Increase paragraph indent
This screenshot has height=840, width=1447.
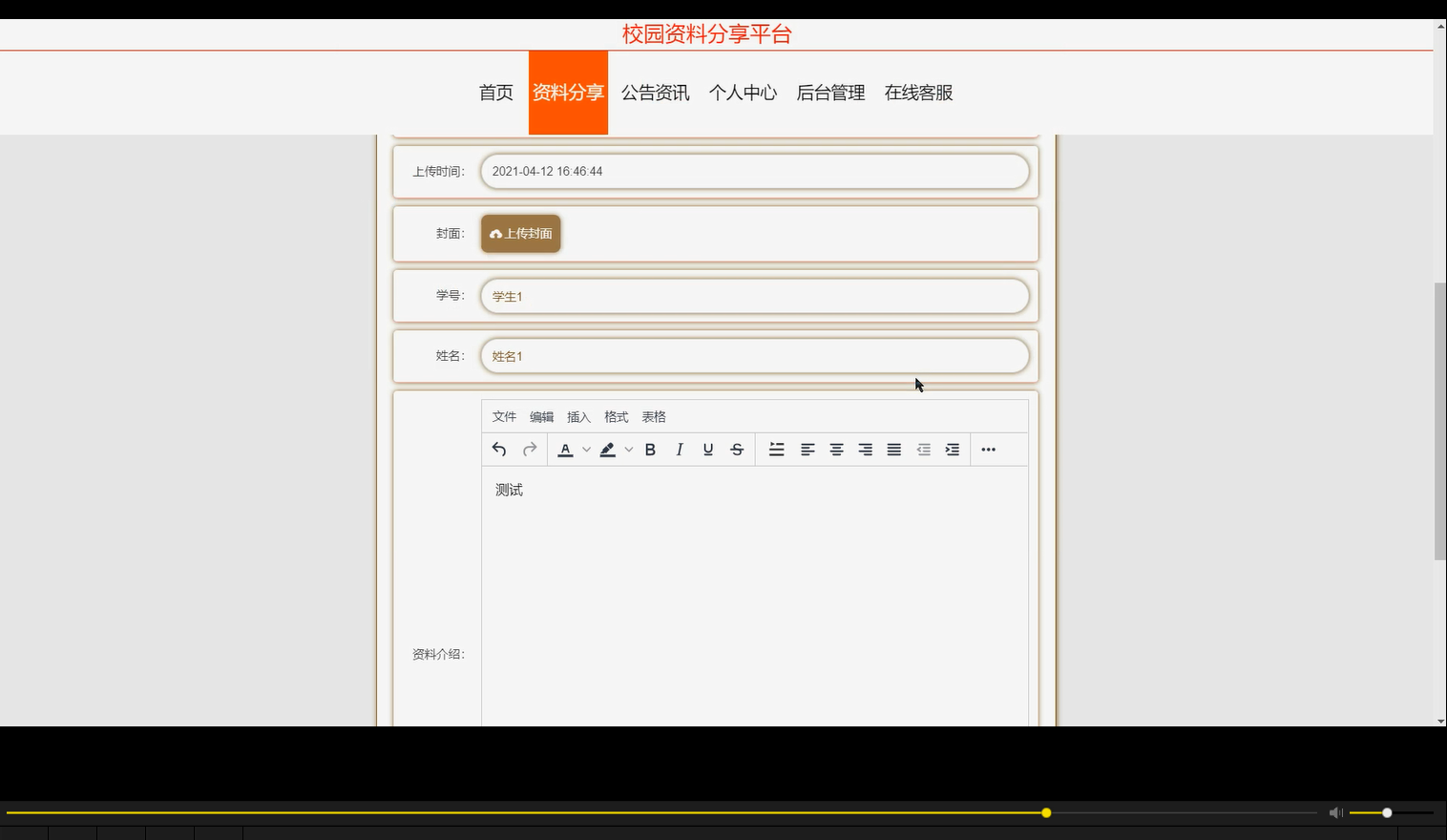[x=952, y=449]
